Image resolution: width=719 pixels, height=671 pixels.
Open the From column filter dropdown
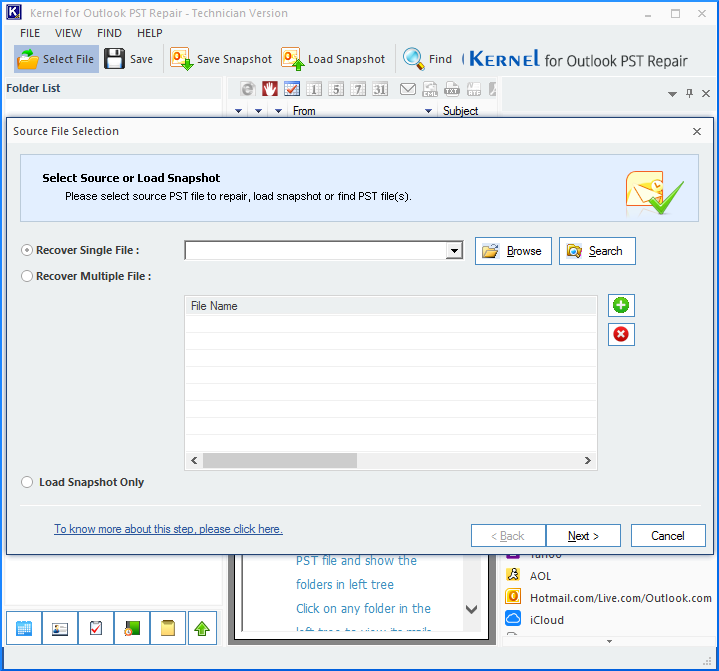tap(428, 111)
